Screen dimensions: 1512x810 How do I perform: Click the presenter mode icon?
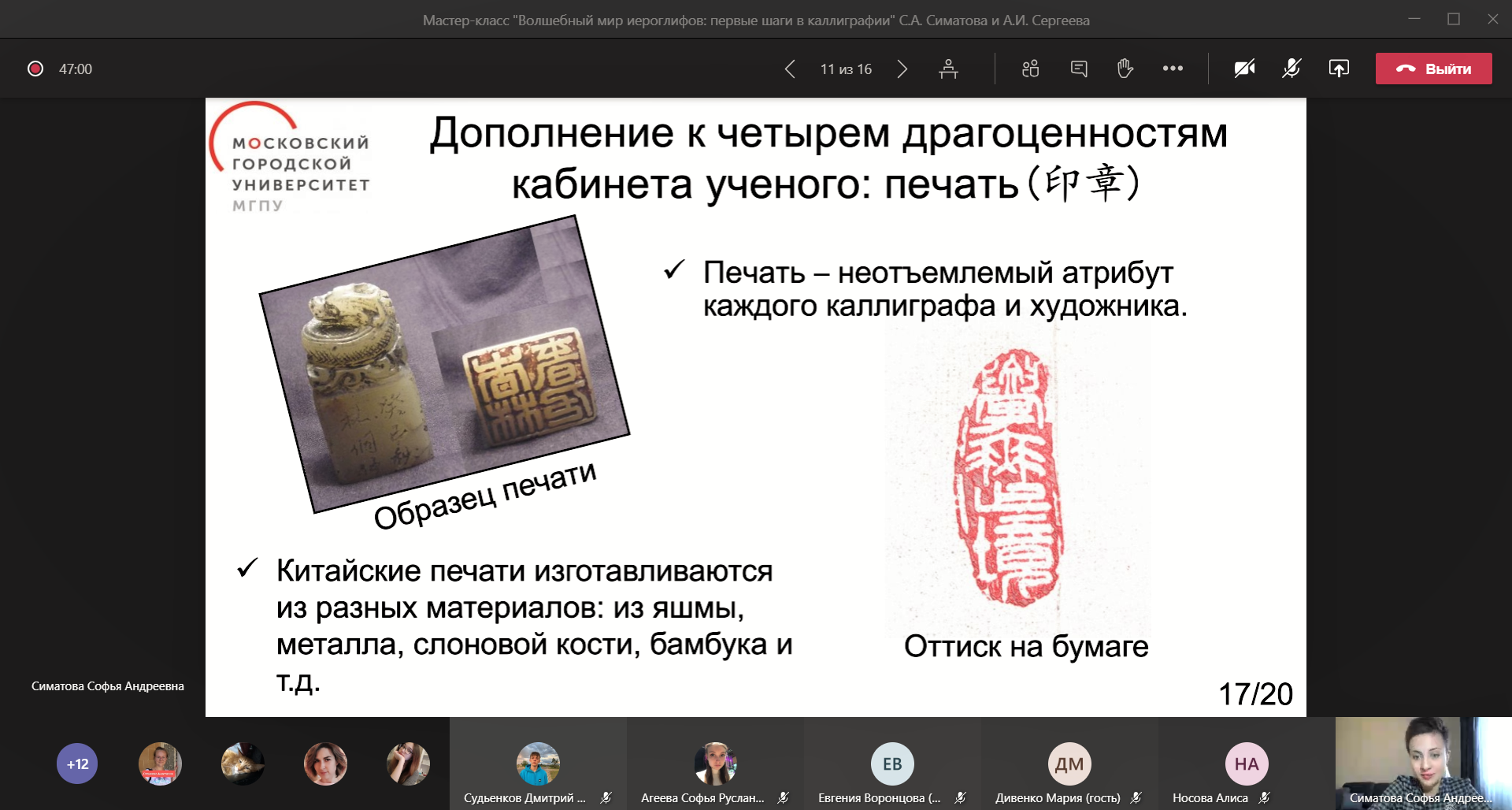coord(949,69)
